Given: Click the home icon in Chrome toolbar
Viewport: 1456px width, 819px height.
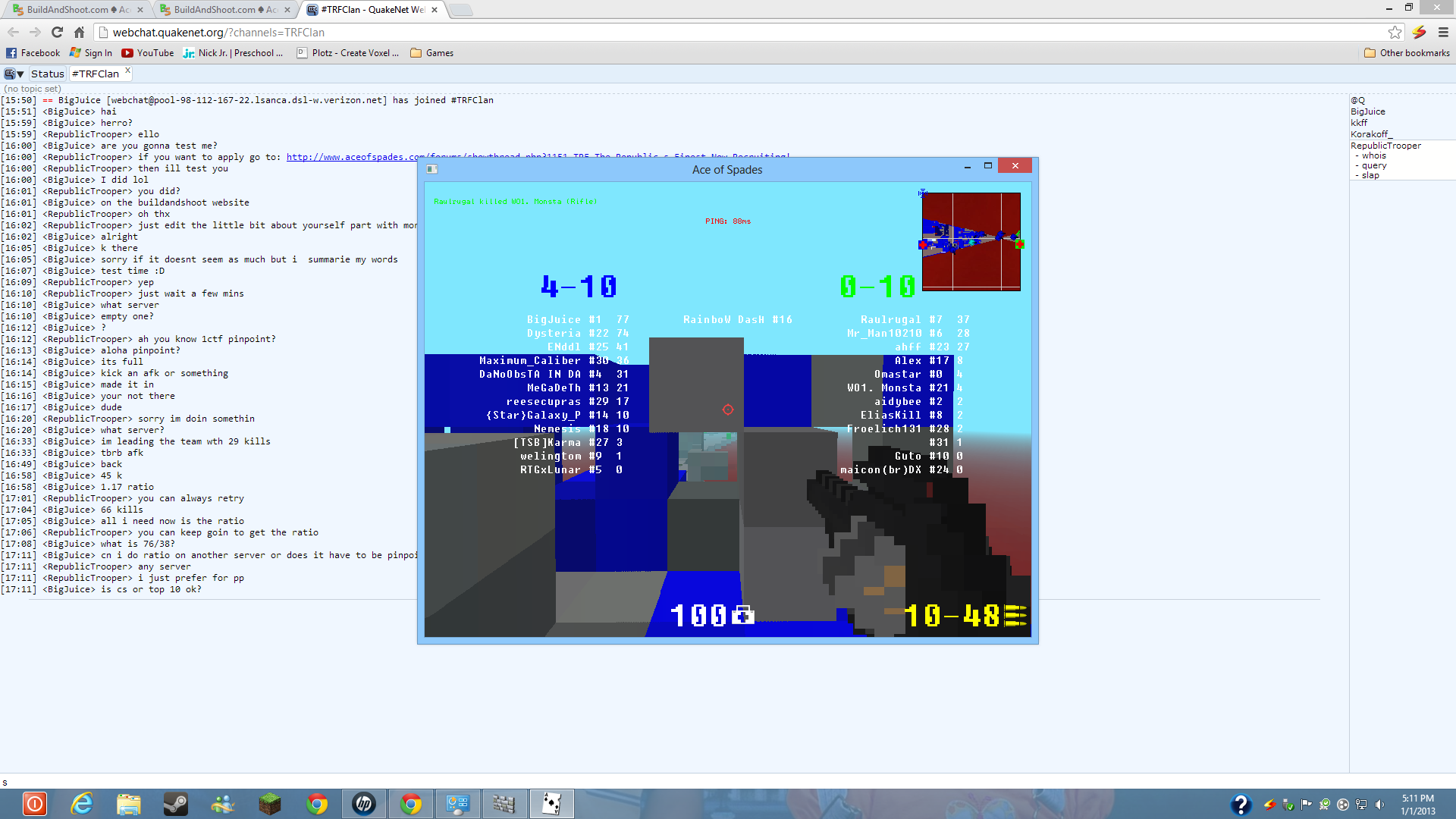Looking at the screenshot, I should (x=79, y=32).
